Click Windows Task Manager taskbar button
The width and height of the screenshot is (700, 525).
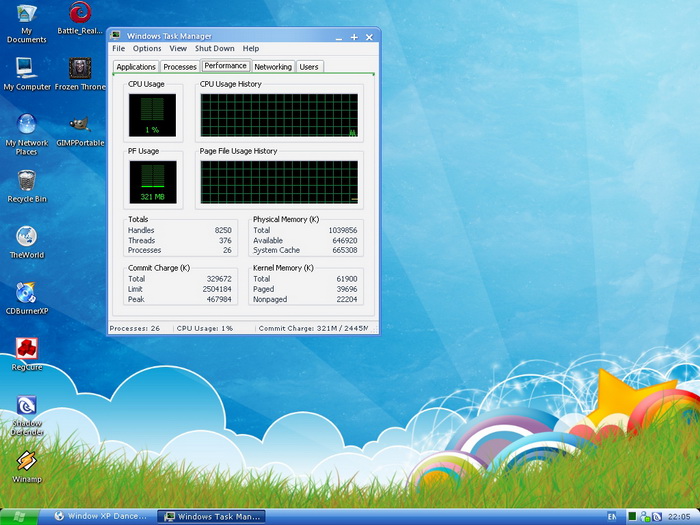pyautogui.click(x=211, y=517)
